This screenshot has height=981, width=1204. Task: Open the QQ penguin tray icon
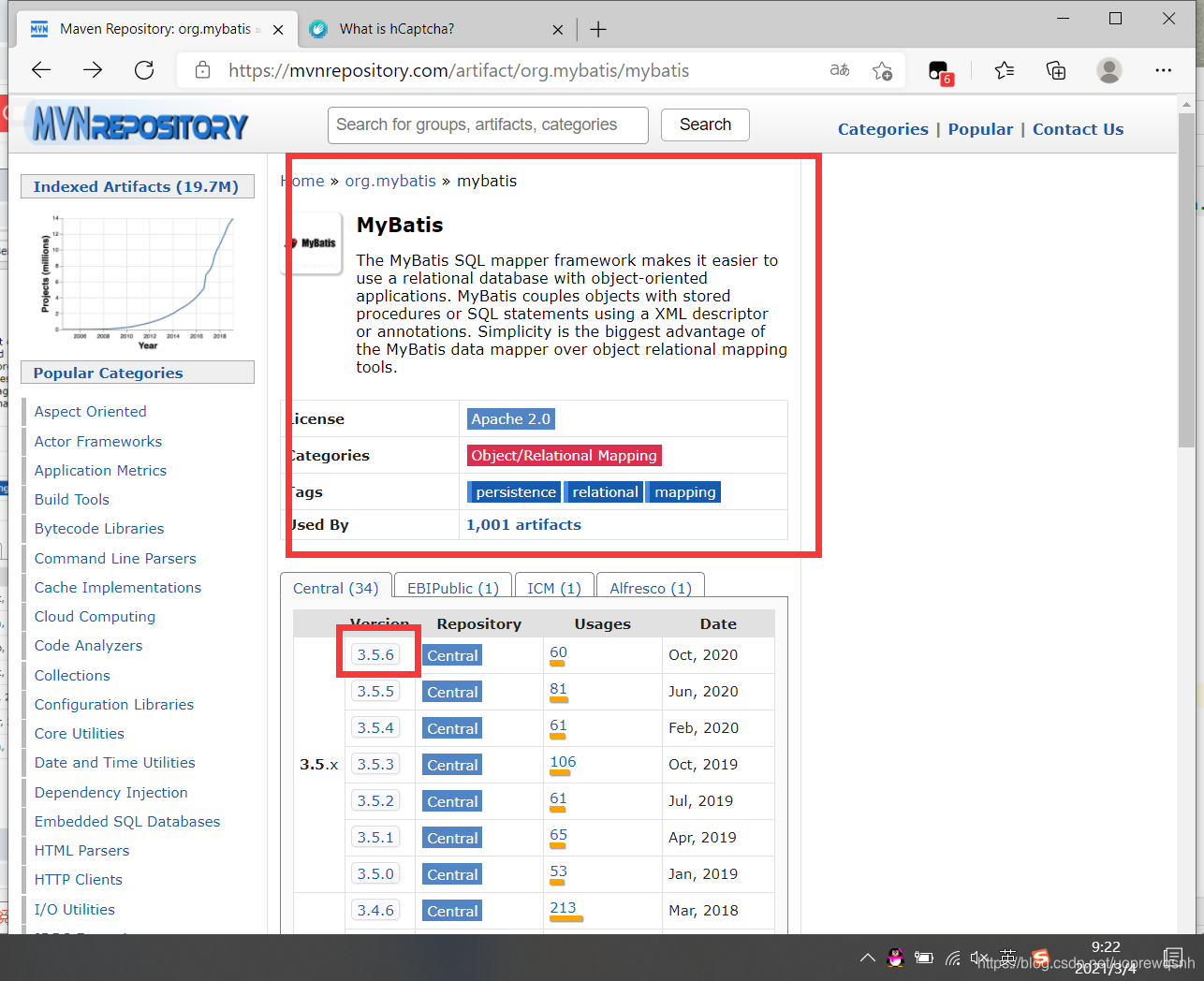[895, 958]
